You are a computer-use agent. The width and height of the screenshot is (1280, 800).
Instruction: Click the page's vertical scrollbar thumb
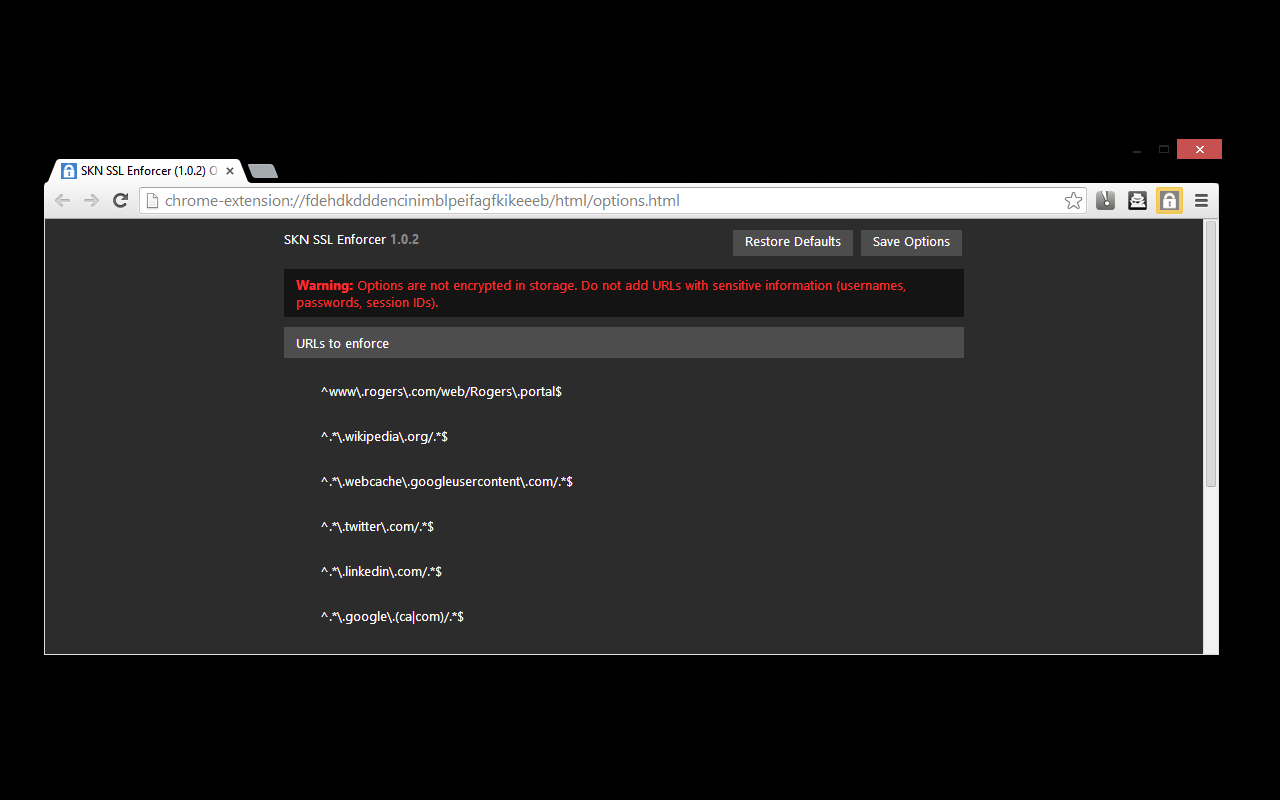[1211, 355]
